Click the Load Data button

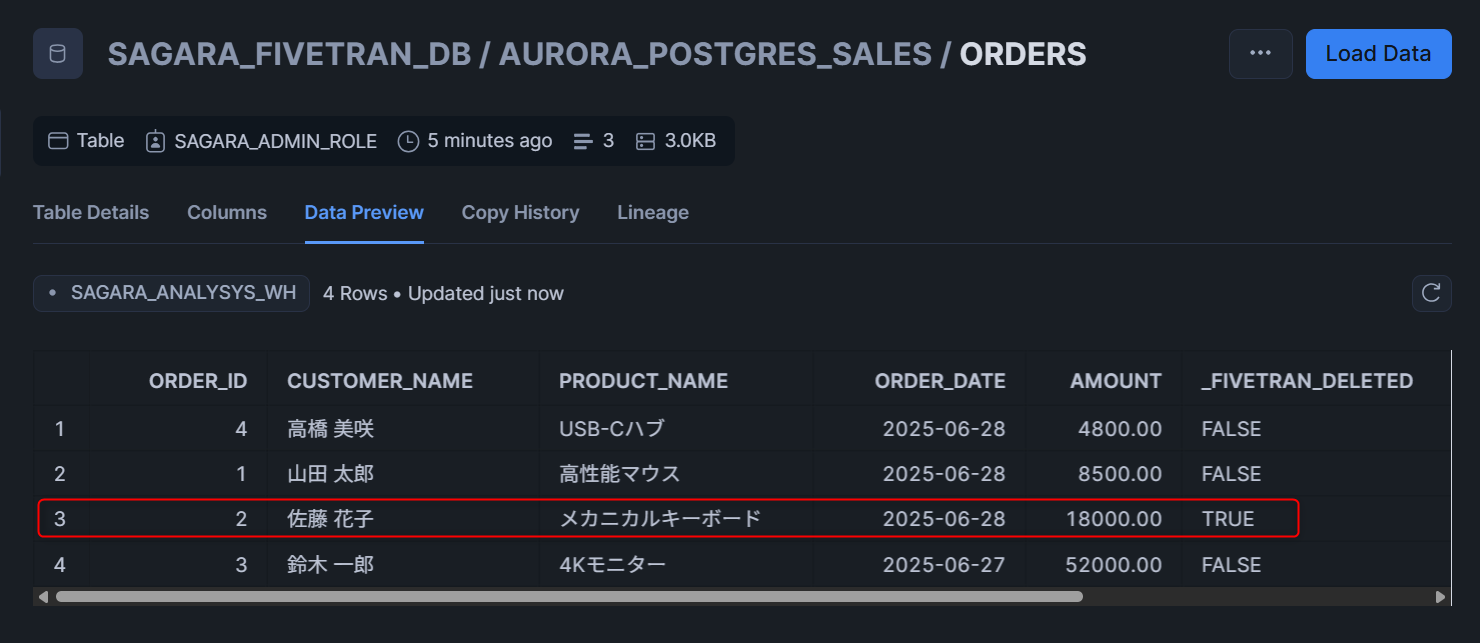click(x=1378, y=54)
